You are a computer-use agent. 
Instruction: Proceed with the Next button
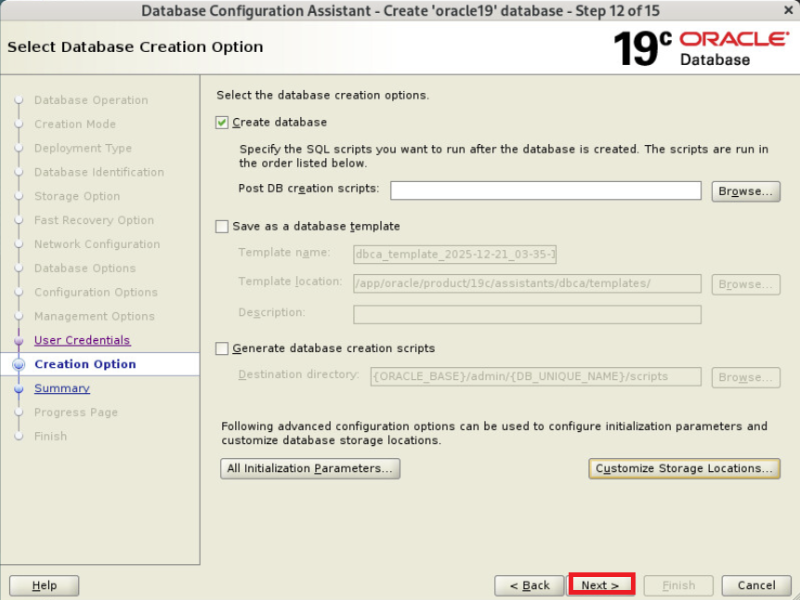coord(601,585)
